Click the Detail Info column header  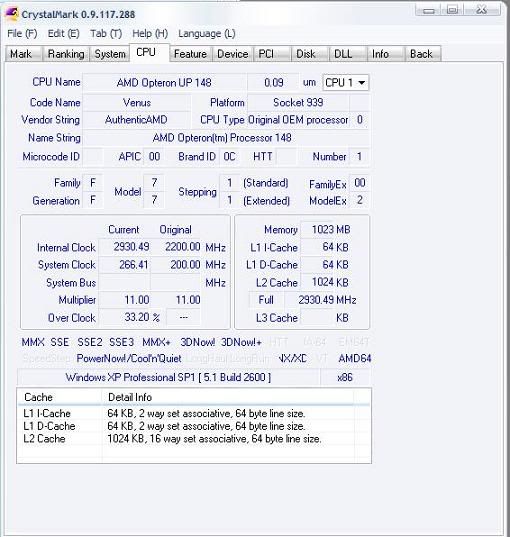coord(228,397)
